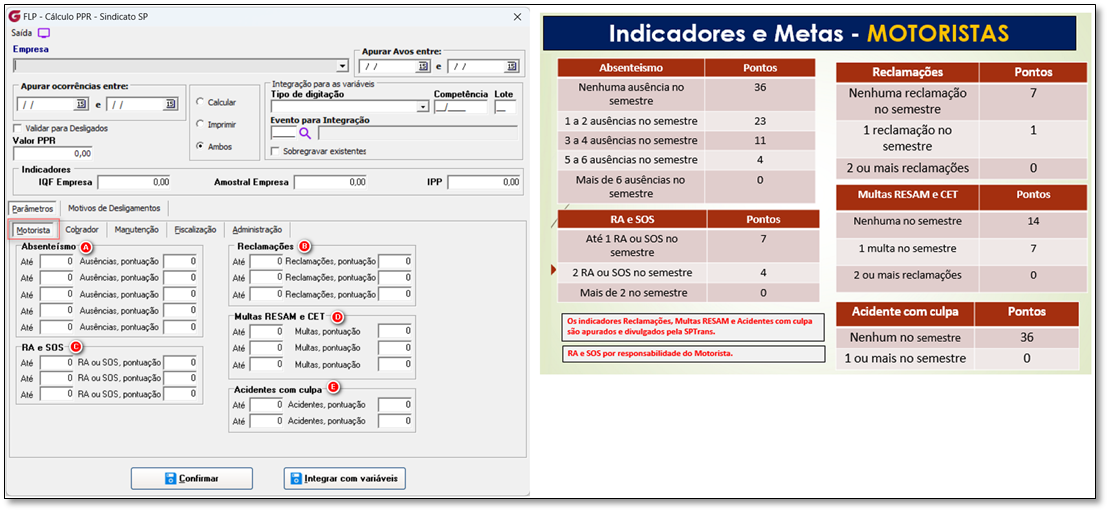Open the Manutenção tab
Image resolution: width=1109 pixels, height=512 pixels.
click(136, 230)
